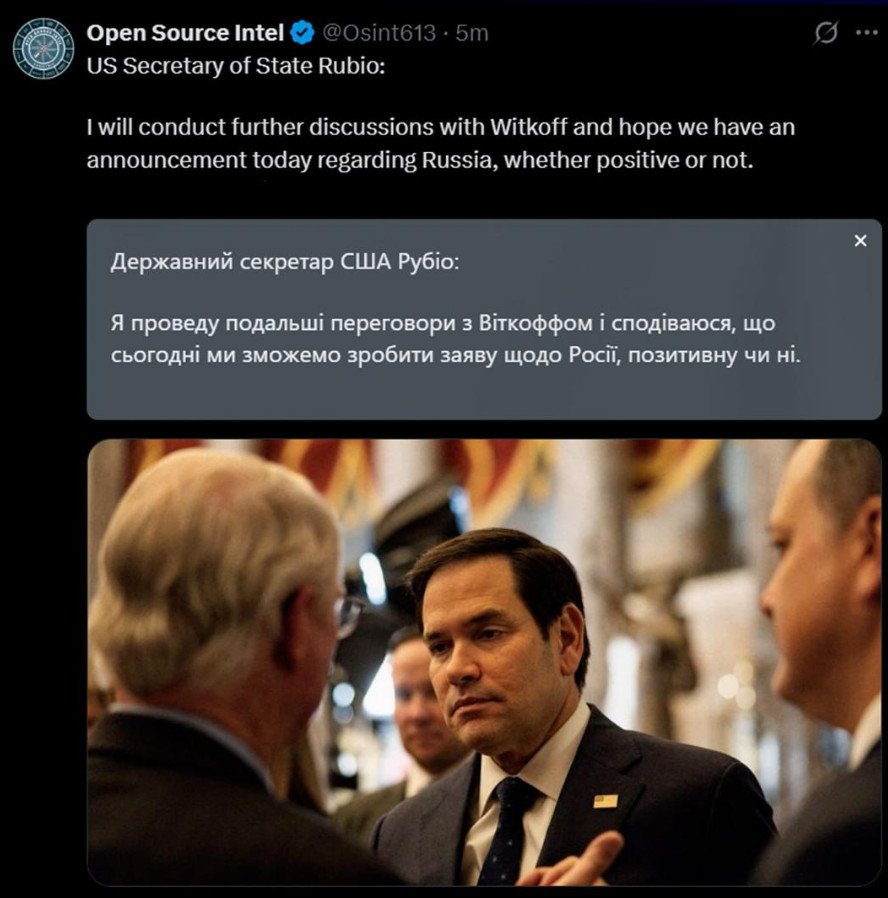Close the Ukrainian translation box

click(x=860, y=241)
